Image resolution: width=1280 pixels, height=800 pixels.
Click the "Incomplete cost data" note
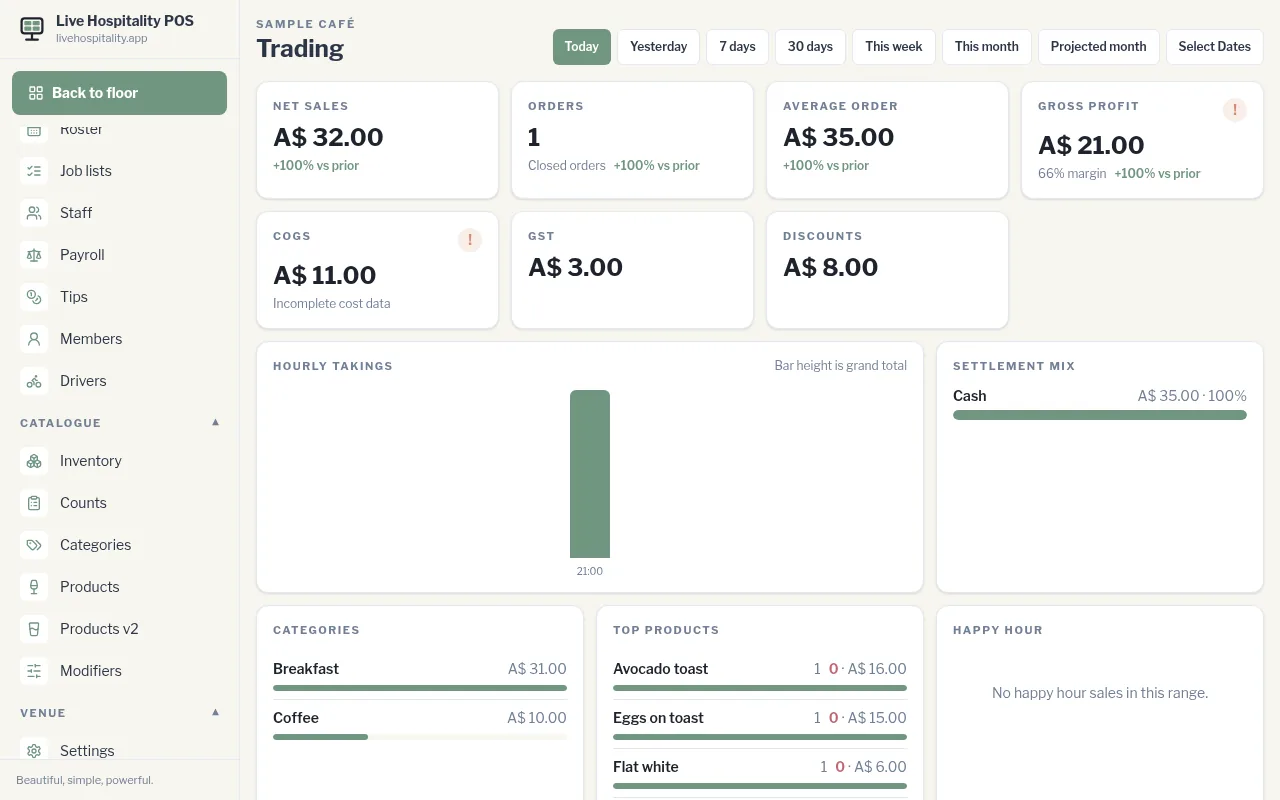pyautogui.click(x=332, y=304)
